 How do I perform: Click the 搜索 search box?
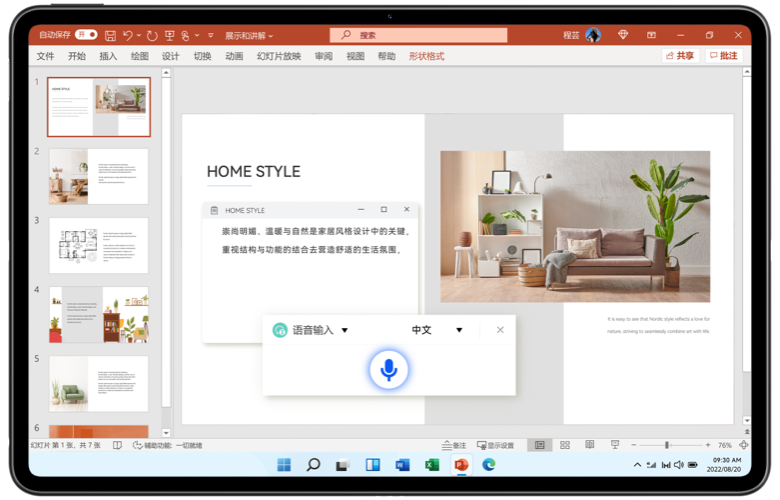point(418,35)
